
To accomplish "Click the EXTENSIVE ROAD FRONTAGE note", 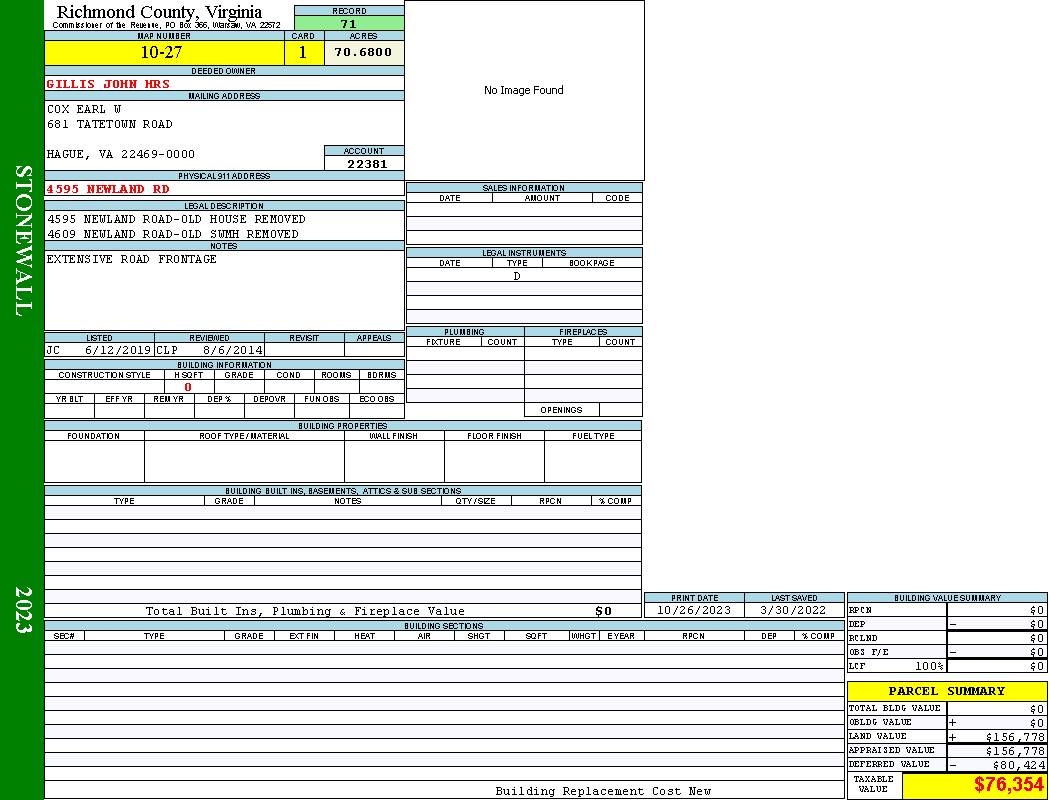I will (131, 259).
